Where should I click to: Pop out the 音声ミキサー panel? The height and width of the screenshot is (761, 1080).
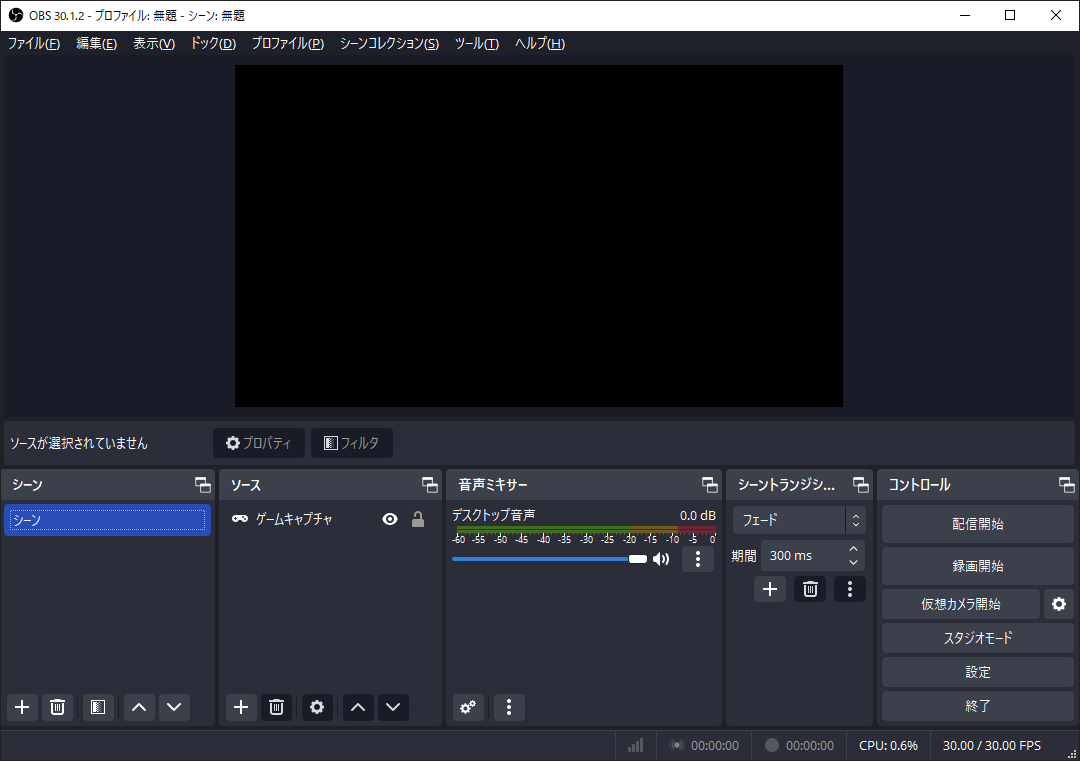710,484
